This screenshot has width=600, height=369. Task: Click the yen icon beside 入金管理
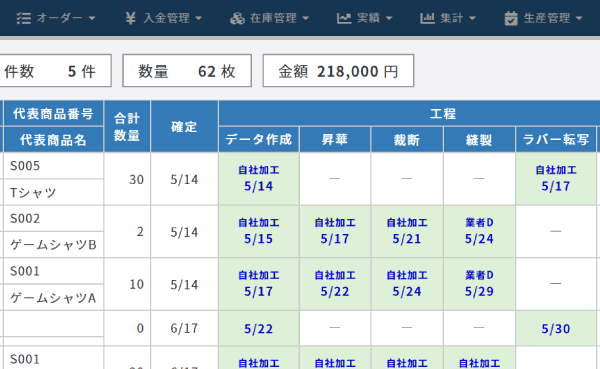pyautogui.click(x=130, y=18)
